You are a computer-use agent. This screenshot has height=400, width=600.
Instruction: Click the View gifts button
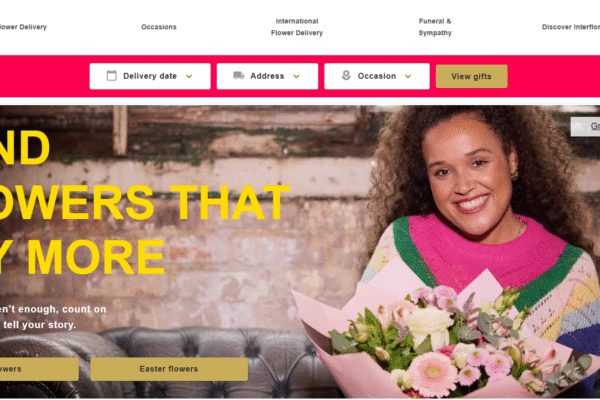pos(471,76)
